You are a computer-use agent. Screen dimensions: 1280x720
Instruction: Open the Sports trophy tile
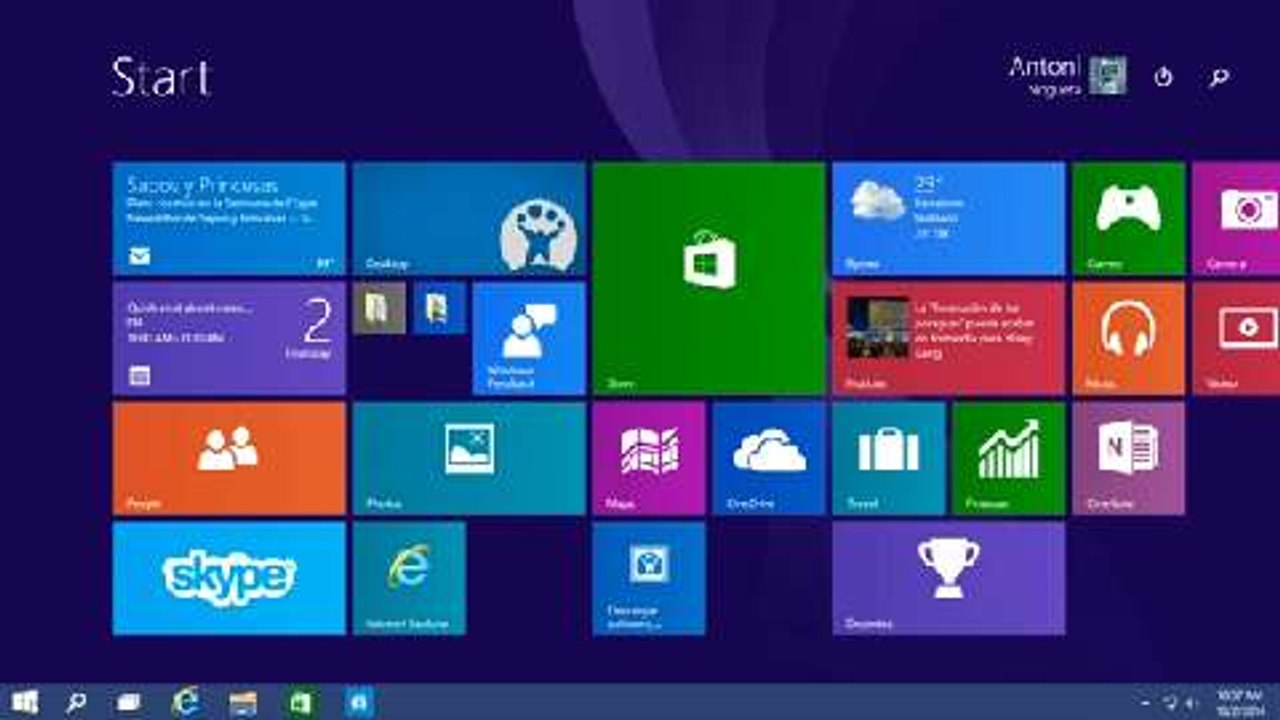949,579
